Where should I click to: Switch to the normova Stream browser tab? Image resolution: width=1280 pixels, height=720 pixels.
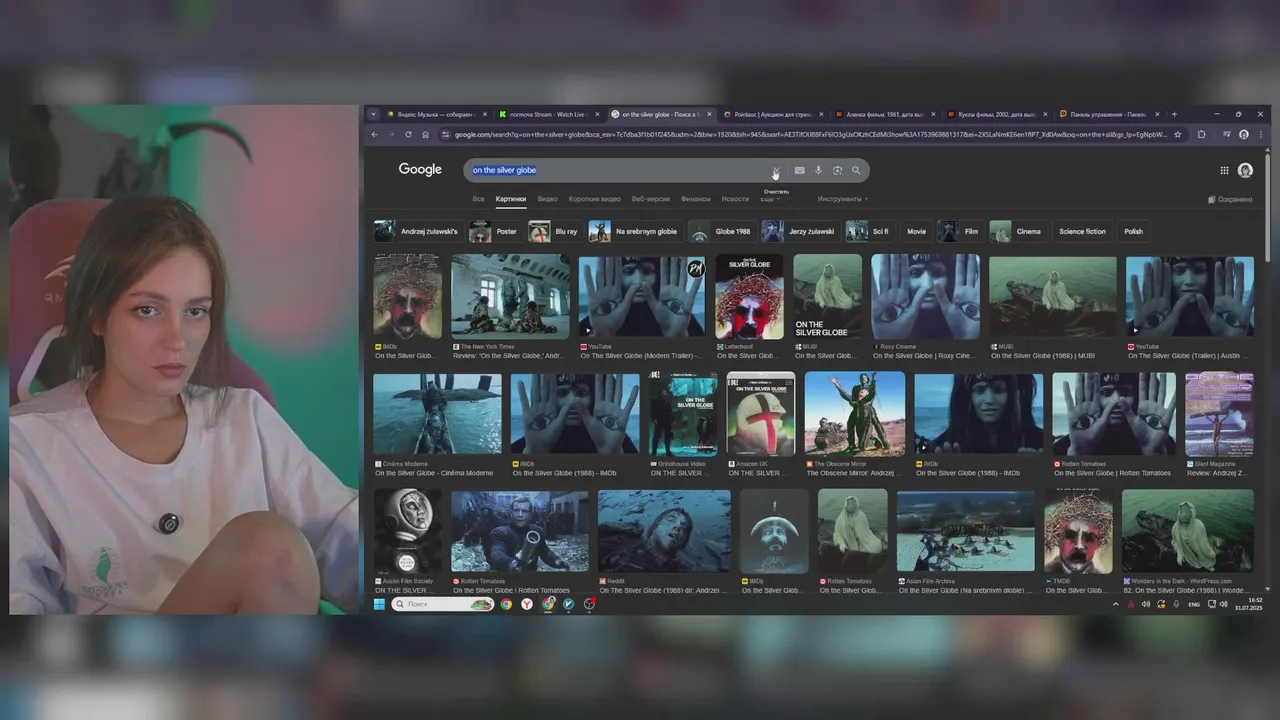(548, 114)
